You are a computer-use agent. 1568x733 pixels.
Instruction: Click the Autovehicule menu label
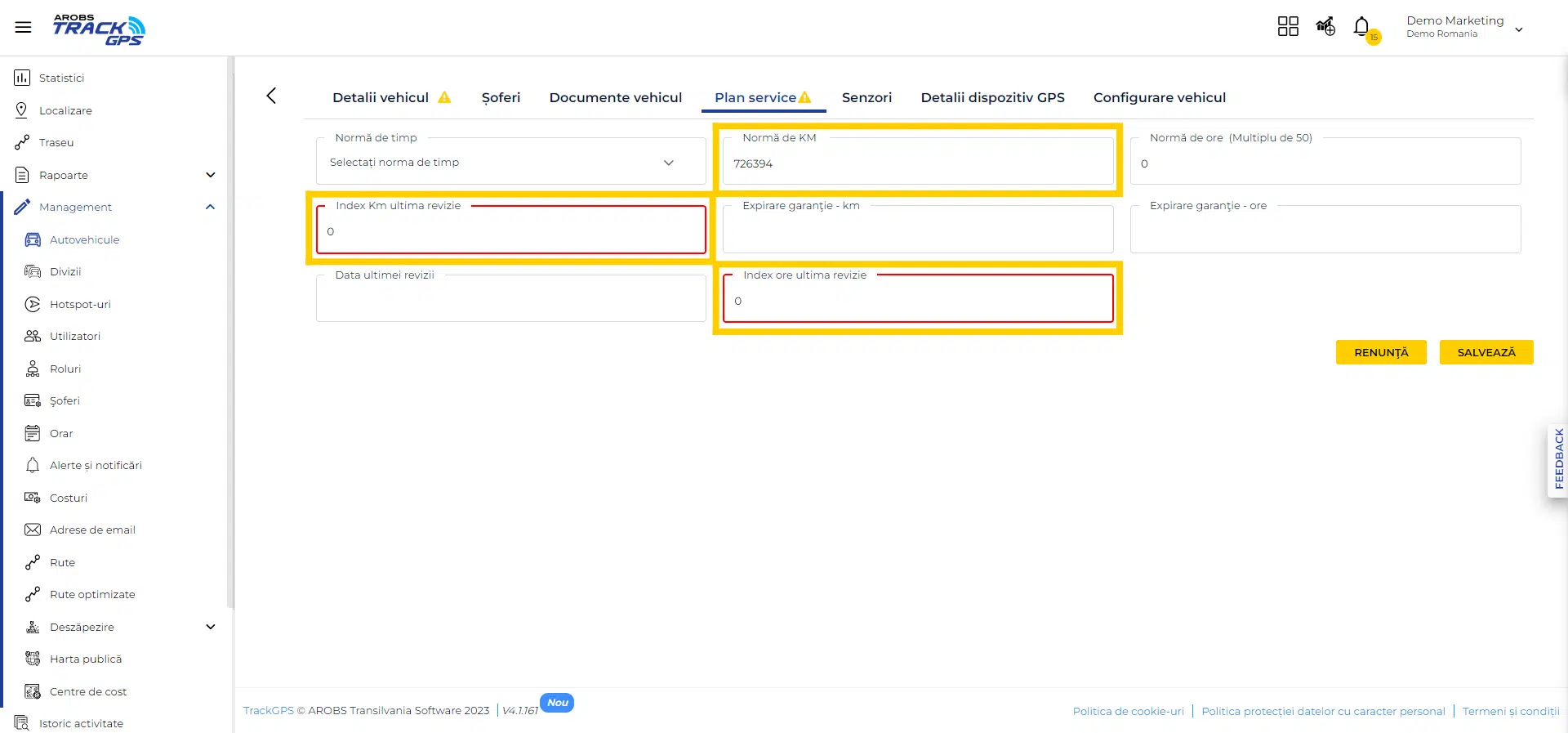pyautogui.click(x=84, y=239)
